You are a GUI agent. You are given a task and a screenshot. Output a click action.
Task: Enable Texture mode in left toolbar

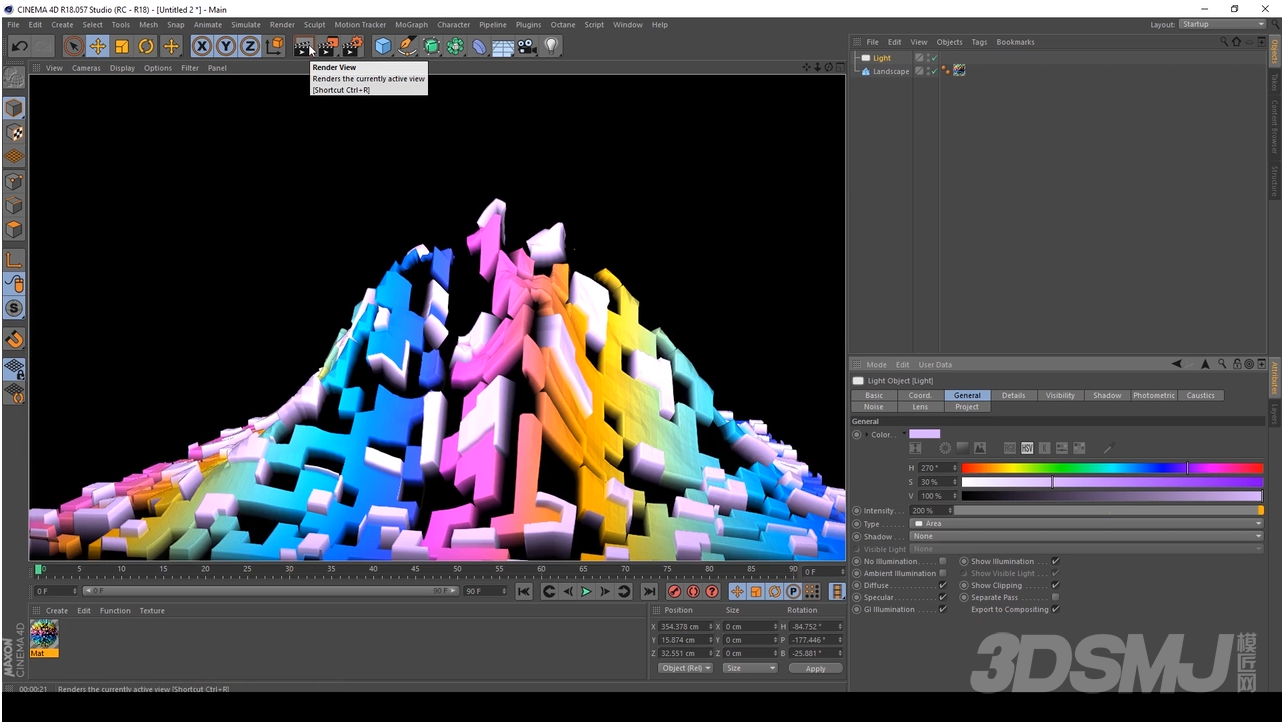[14, 132]
